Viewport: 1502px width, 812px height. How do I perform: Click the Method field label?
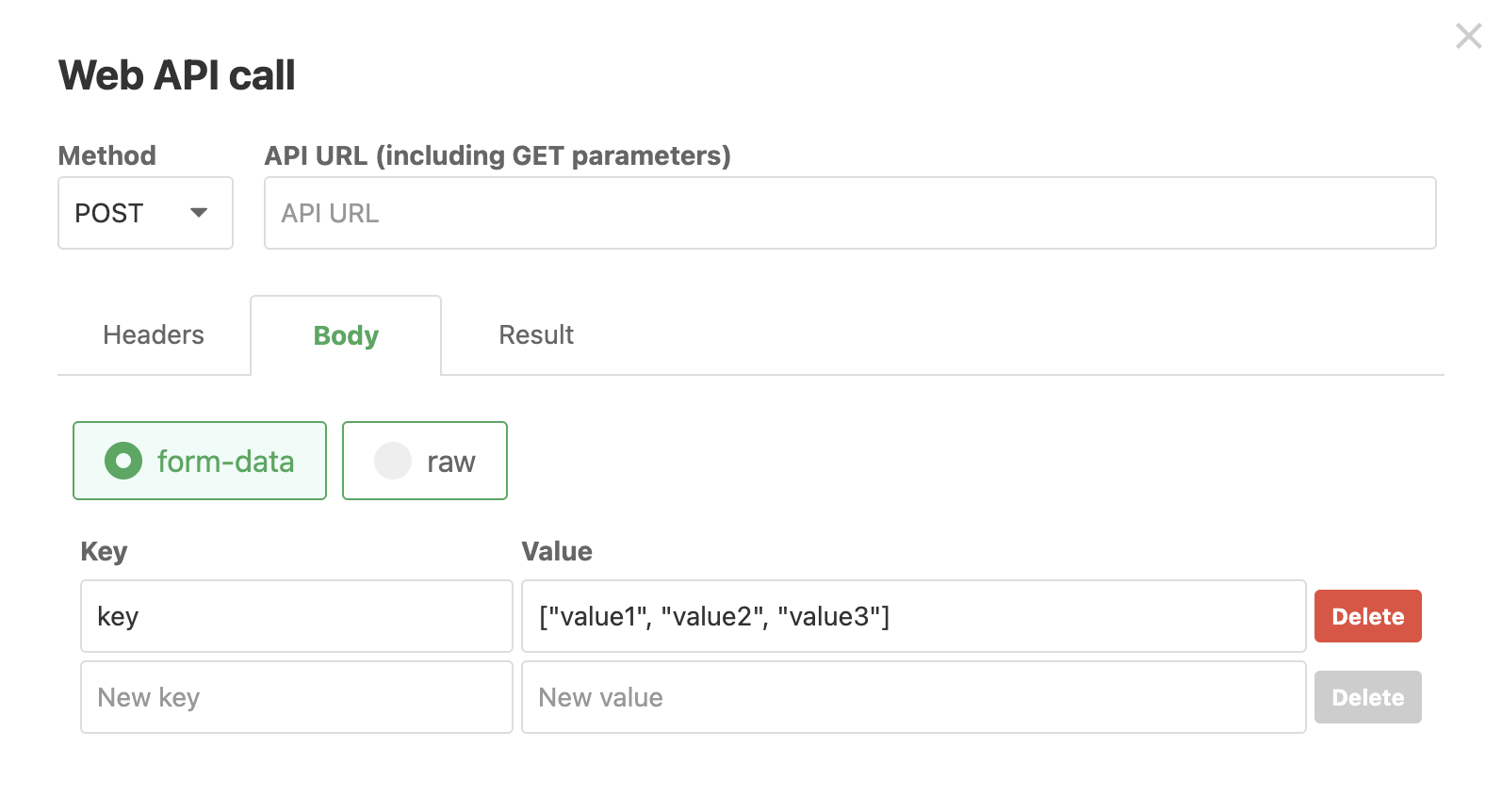(107, 155)
